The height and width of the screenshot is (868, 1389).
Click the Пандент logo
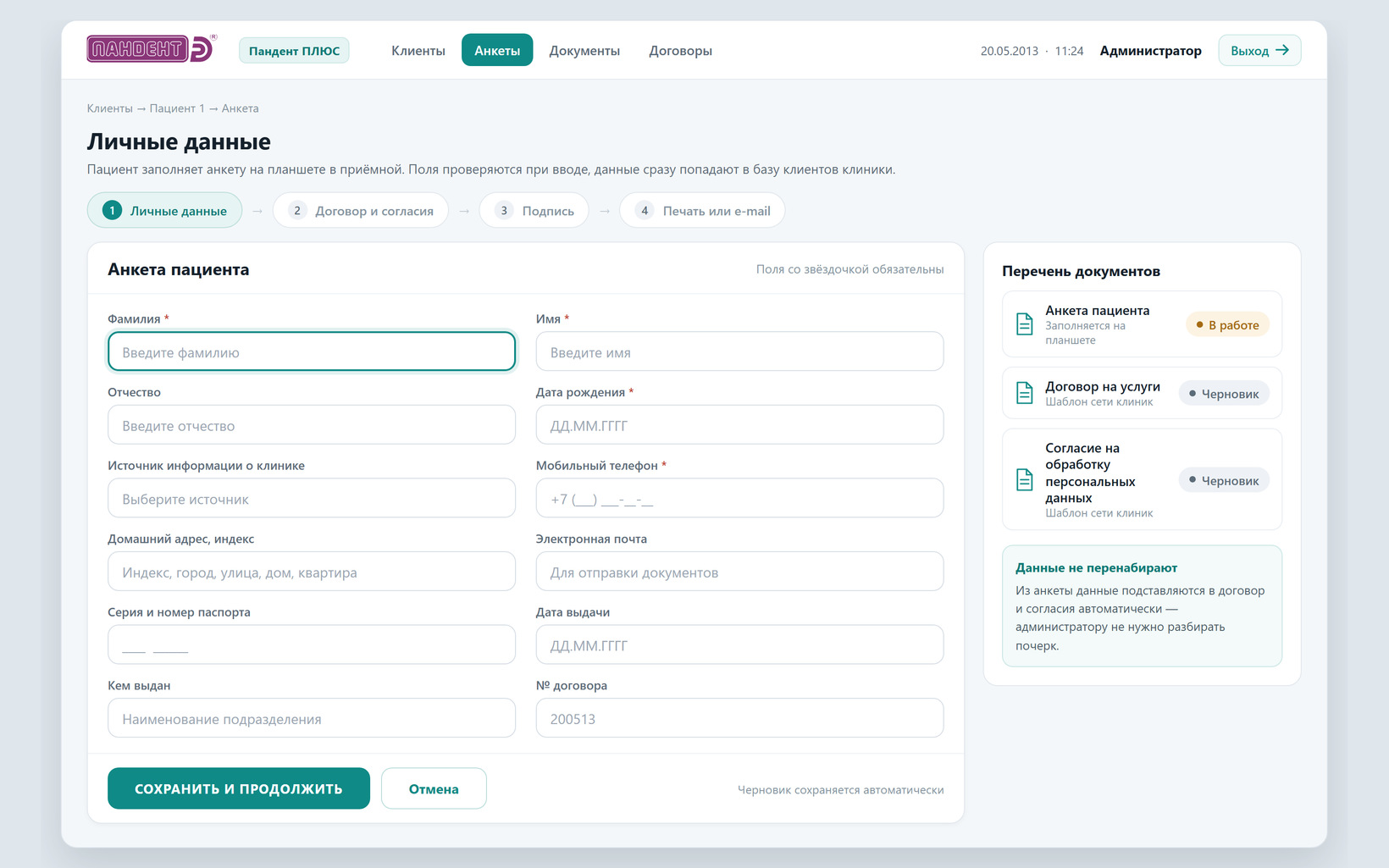152,49
